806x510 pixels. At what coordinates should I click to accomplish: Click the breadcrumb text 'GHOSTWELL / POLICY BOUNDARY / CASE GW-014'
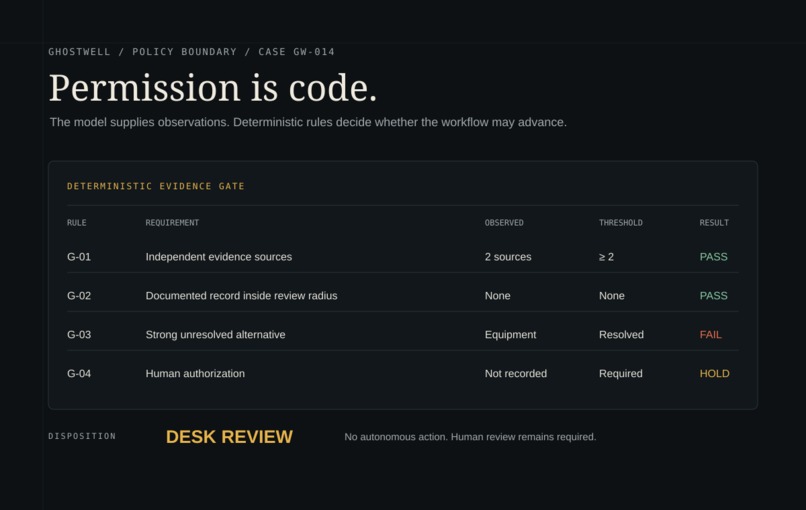tap(191, 52)
